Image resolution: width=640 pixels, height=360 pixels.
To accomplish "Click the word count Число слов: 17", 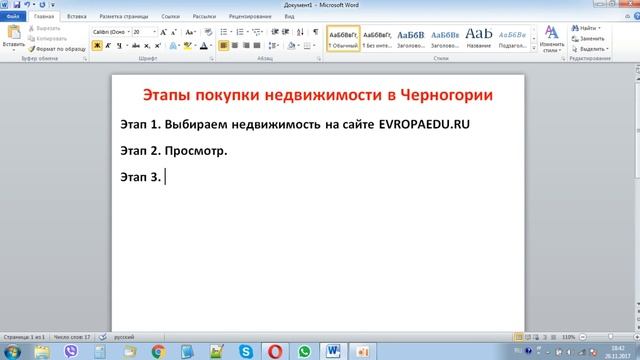I will pyautogui.click(x=72, y=337).
